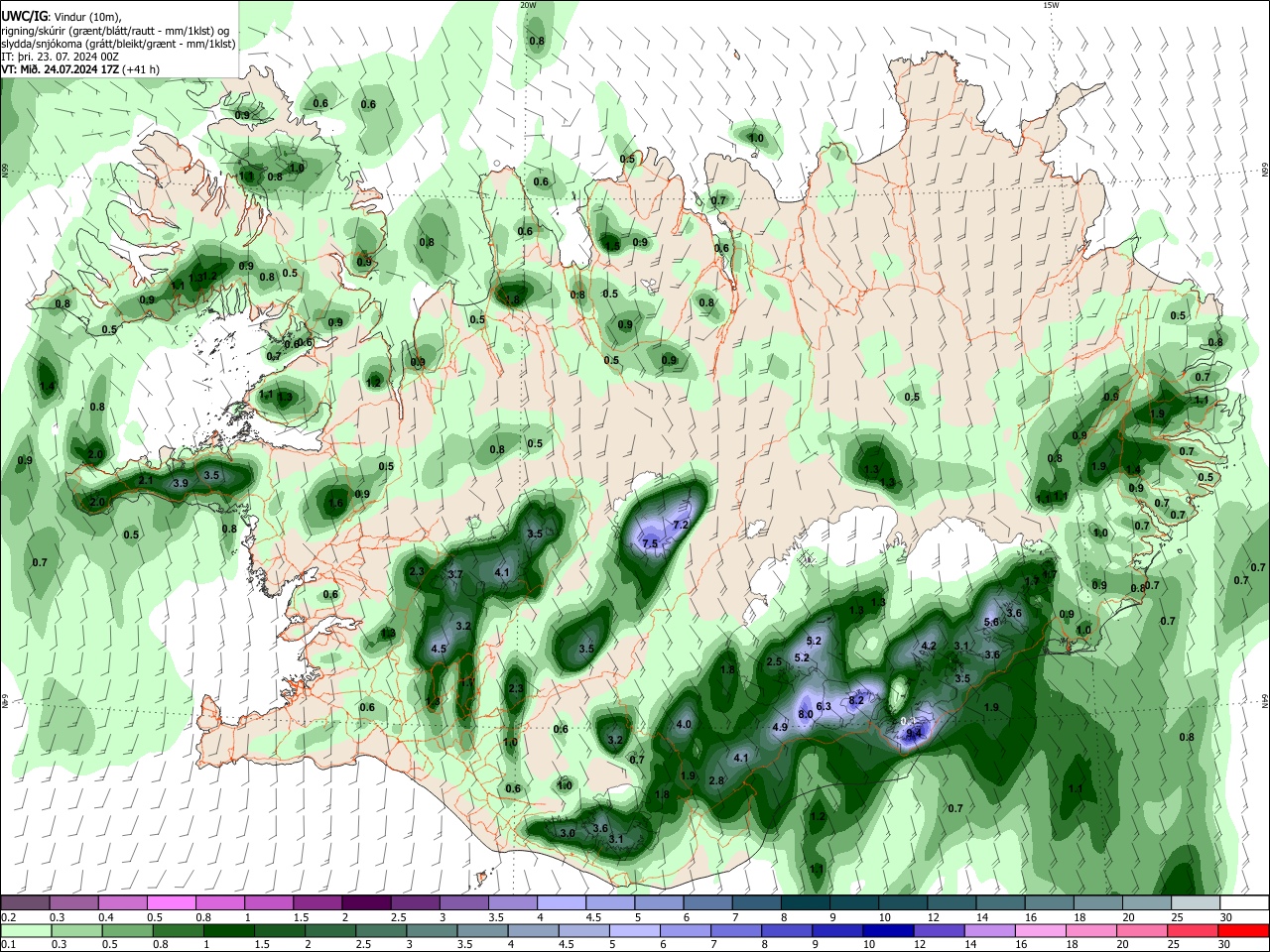The height and width of the screenshot is (952, 1270).
Task: Click the 3.0 value on the south coast
Action: click(568, 834)
